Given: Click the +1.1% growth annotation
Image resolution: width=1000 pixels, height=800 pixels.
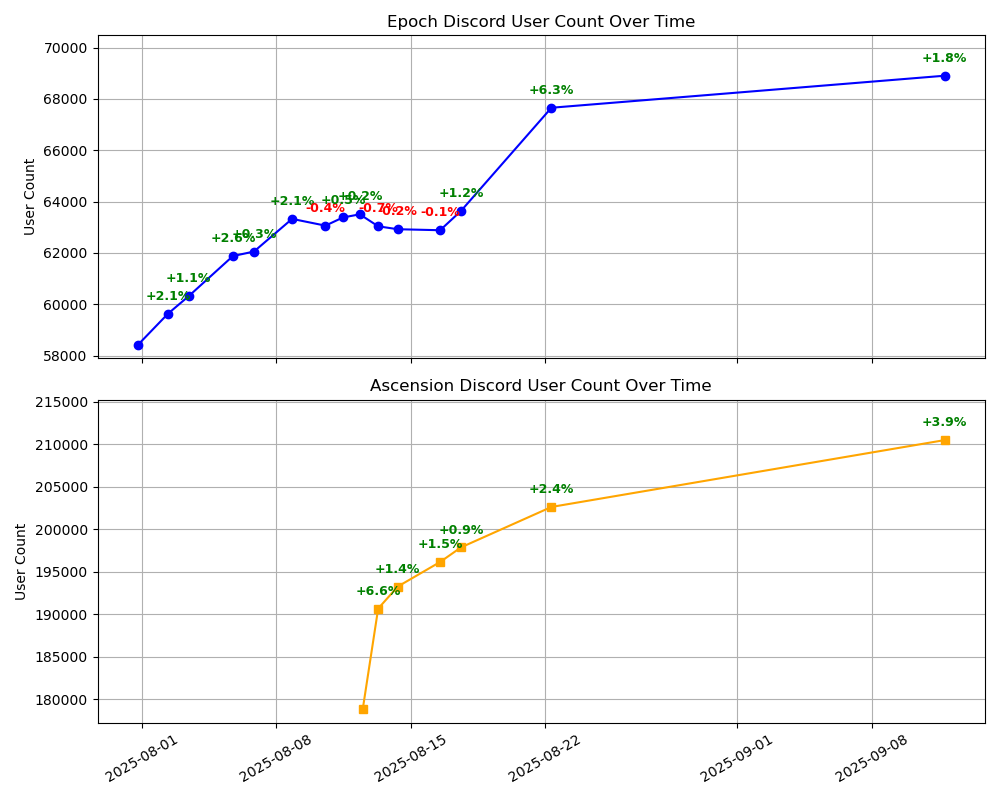Looking at the screenshot, I should coord(188,278).
